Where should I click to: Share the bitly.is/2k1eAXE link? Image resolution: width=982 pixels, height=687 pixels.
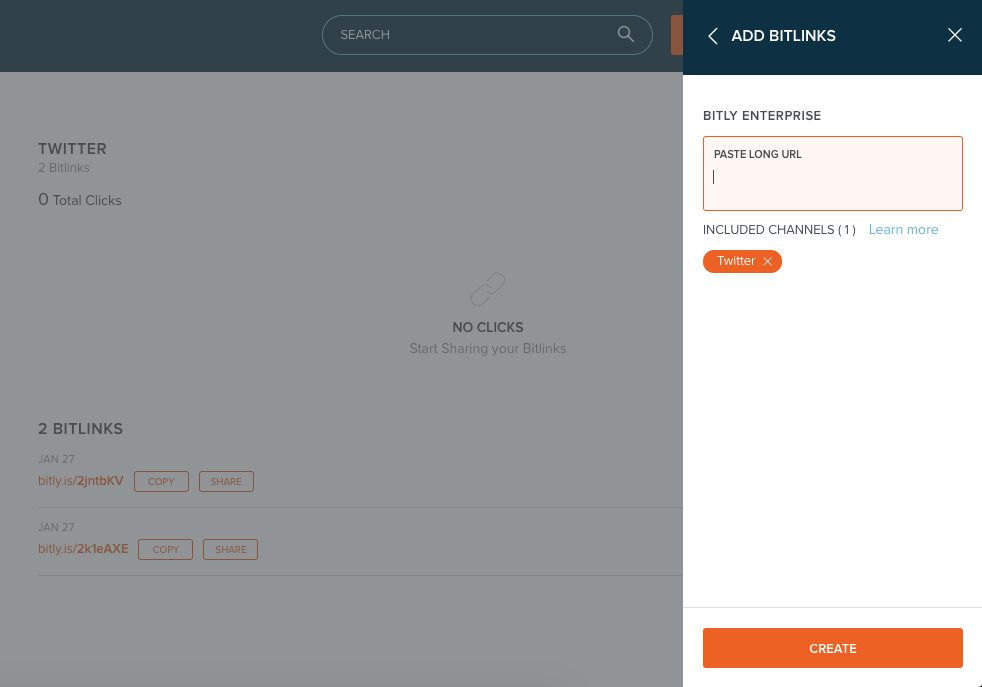(x=230, y=549)
